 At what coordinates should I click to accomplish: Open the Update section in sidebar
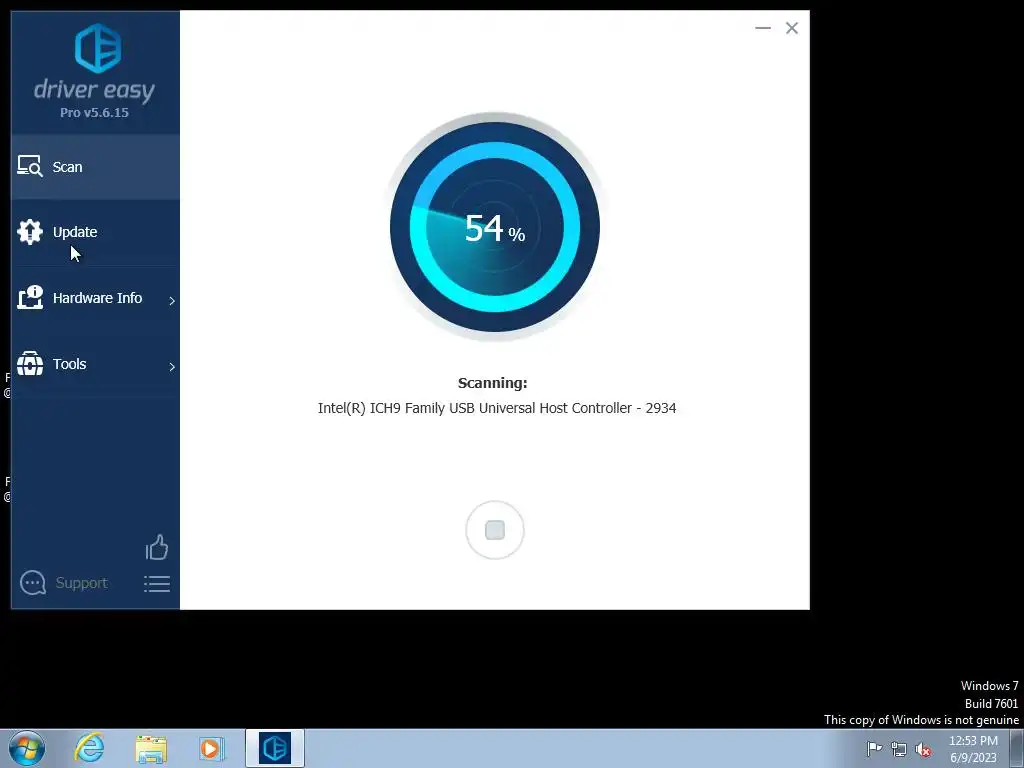(95, 232)
